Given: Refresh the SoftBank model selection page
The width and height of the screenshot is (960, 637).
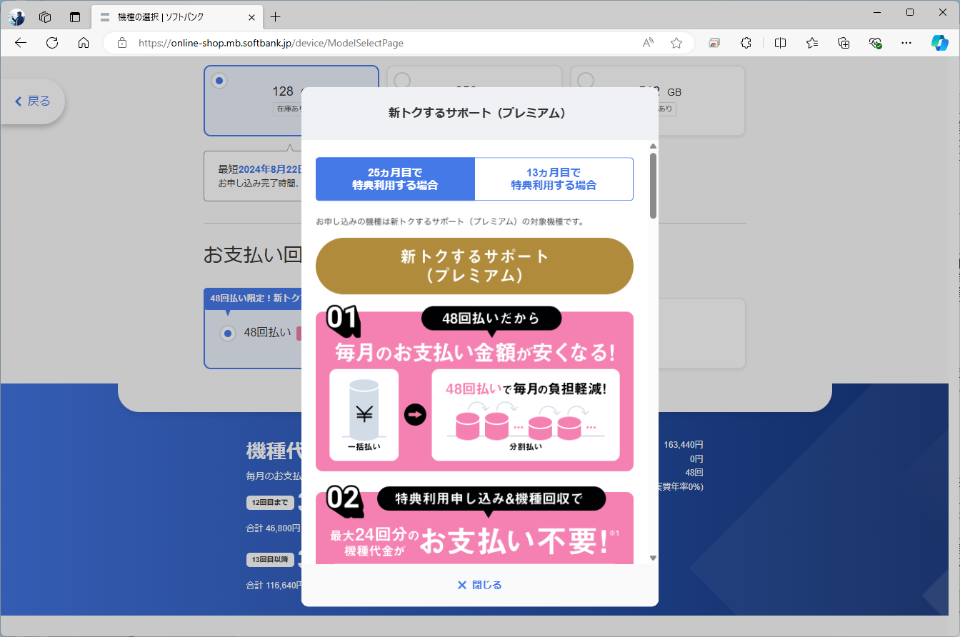Looking at the screenshot, I should coord(52,43).
